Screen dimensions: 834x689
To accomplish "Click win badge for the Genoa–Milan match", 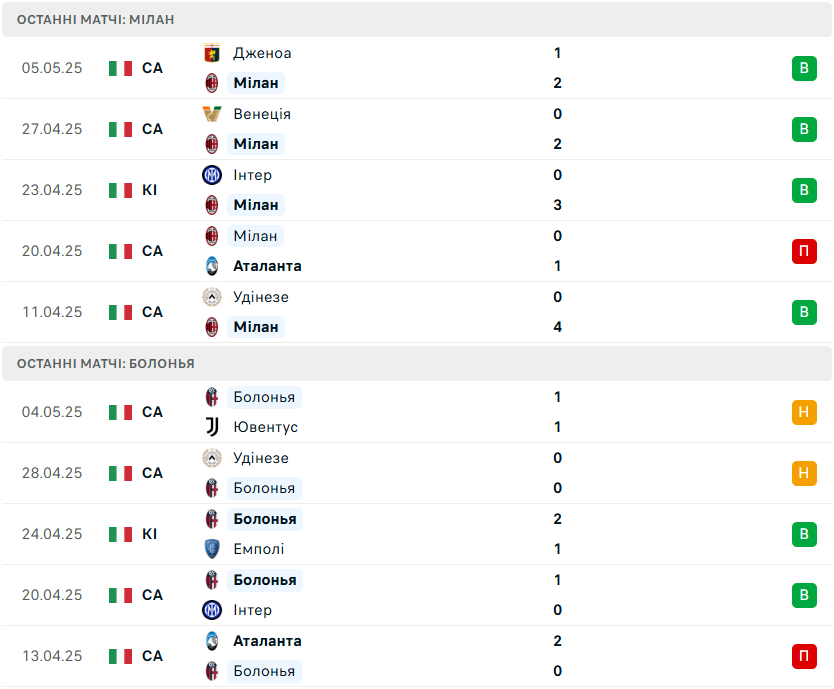I will (x=804, y=68).
